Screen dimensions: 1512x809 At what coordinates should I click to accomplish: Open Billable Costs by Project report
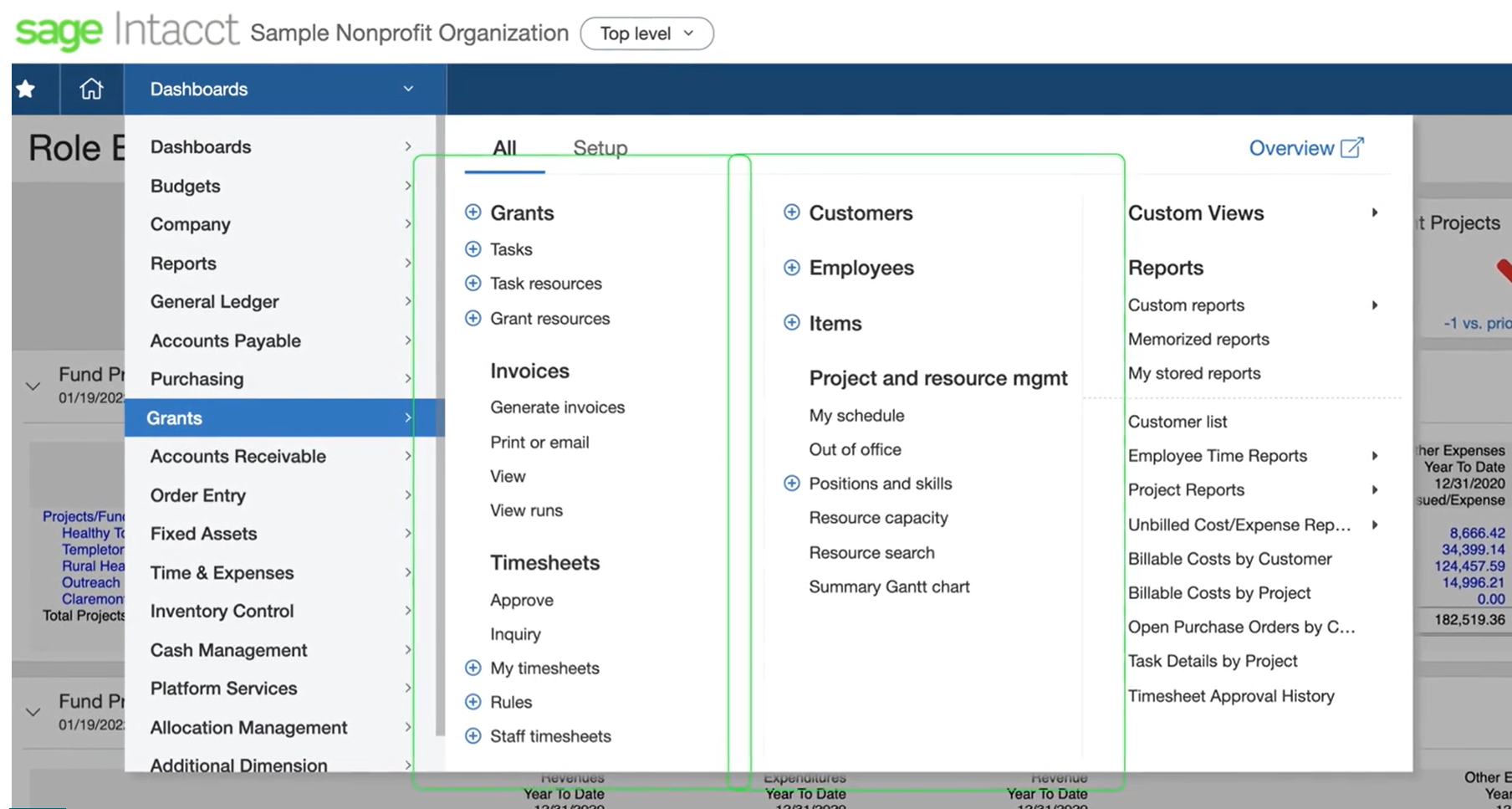[x=1219, y=593]
